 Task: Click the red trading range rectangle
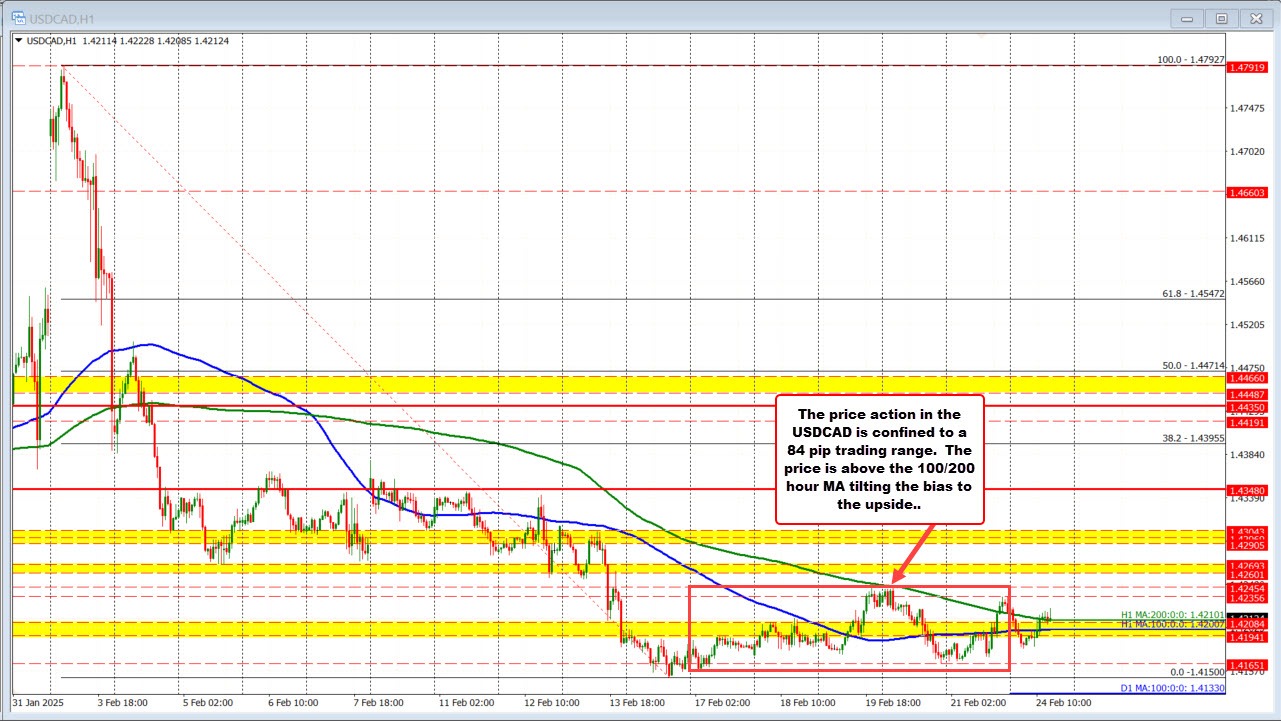[850, 586]
